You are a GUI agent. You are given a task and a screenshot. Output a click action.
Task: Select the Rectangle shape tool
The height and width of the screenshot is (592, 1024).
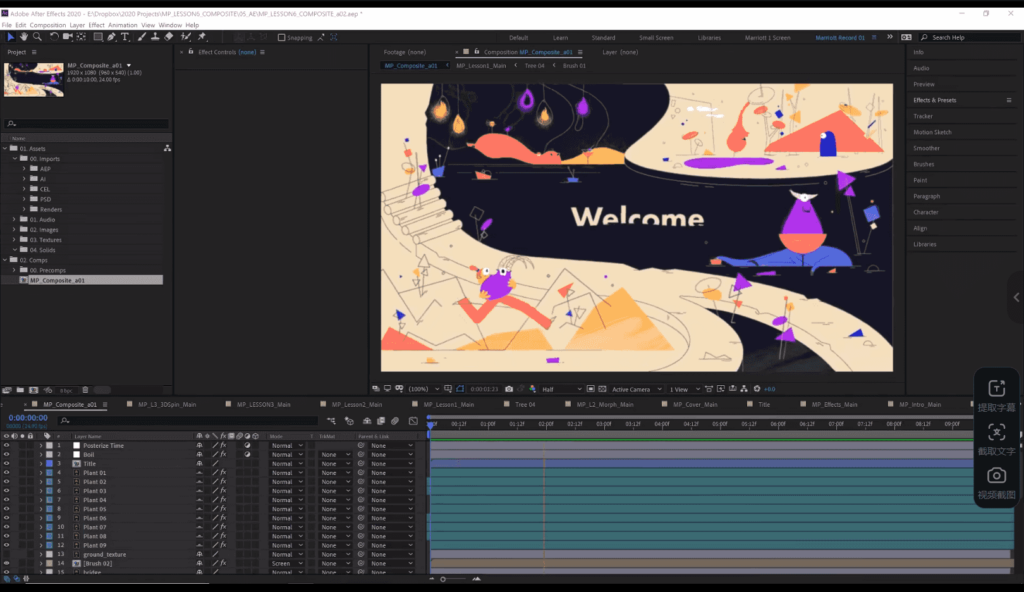tap(98, 37)
